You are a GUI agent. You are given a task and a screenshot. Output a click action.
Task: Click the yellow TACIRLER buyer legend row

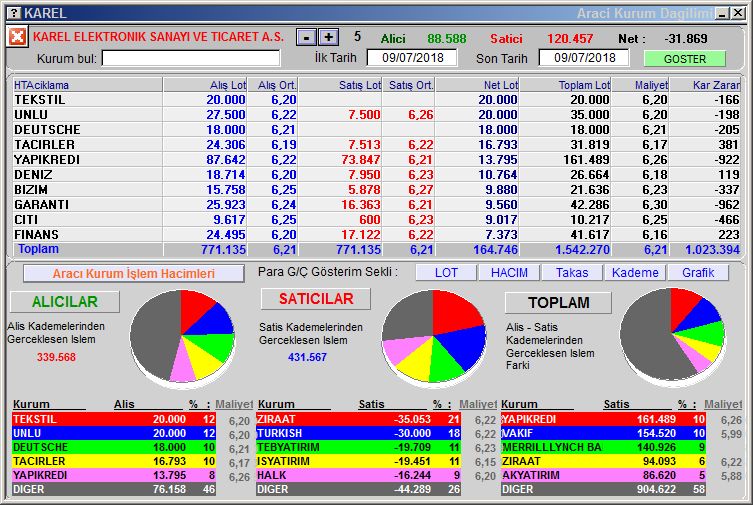(x=114, y=461)
